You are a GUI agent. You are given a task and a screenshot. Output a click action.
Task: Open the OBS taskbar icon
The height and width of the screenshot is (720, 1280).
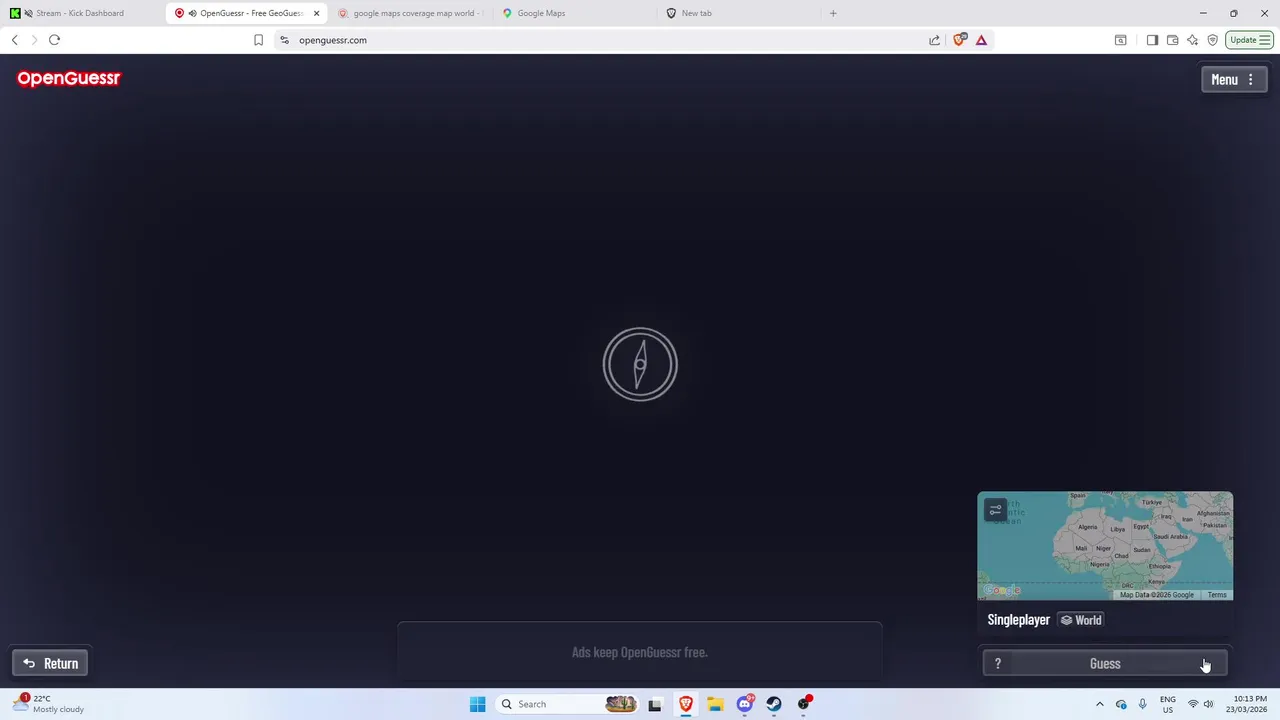coord(804,704)
